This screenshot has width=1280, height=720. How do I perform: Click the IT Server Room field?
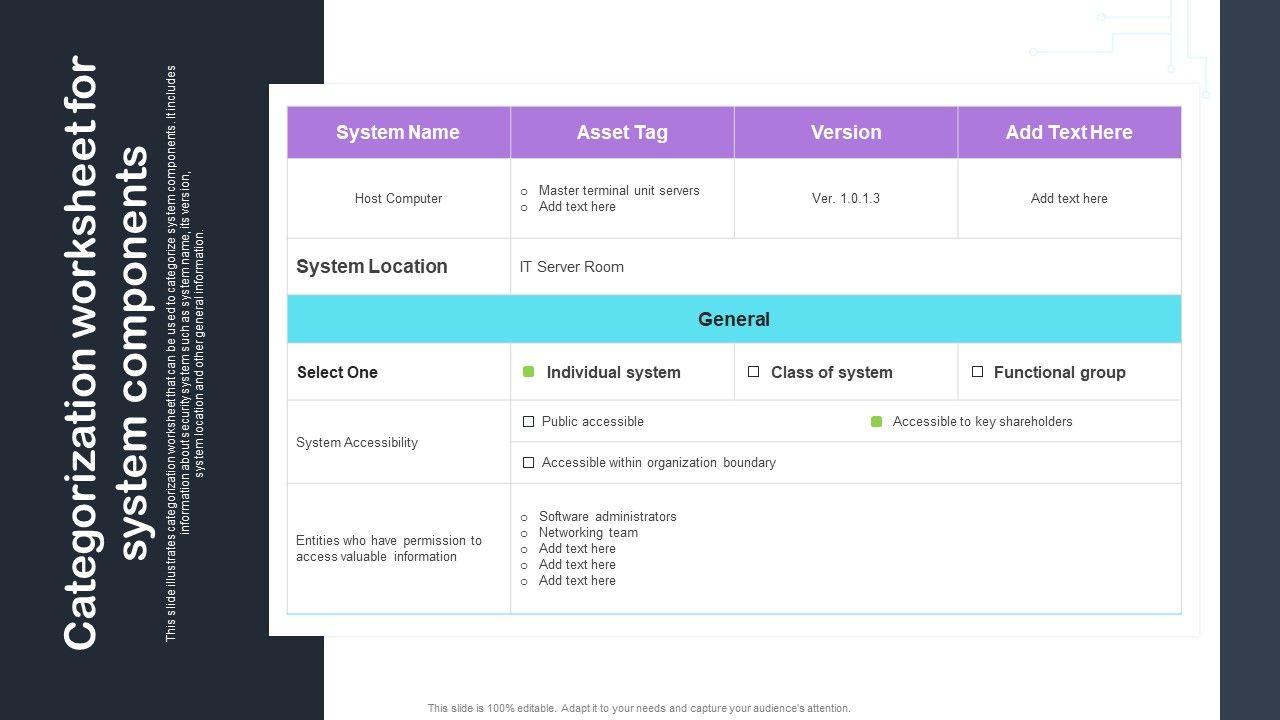(x=572, y=267)
